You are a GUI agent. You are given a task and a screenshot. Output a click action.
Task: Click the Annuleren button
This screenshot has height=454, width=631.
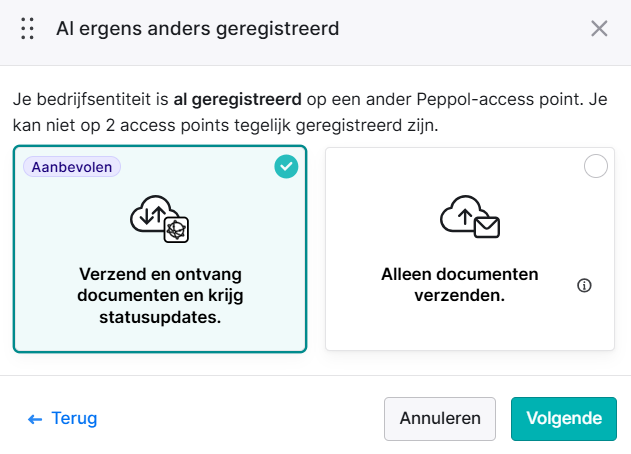point(440,419)
